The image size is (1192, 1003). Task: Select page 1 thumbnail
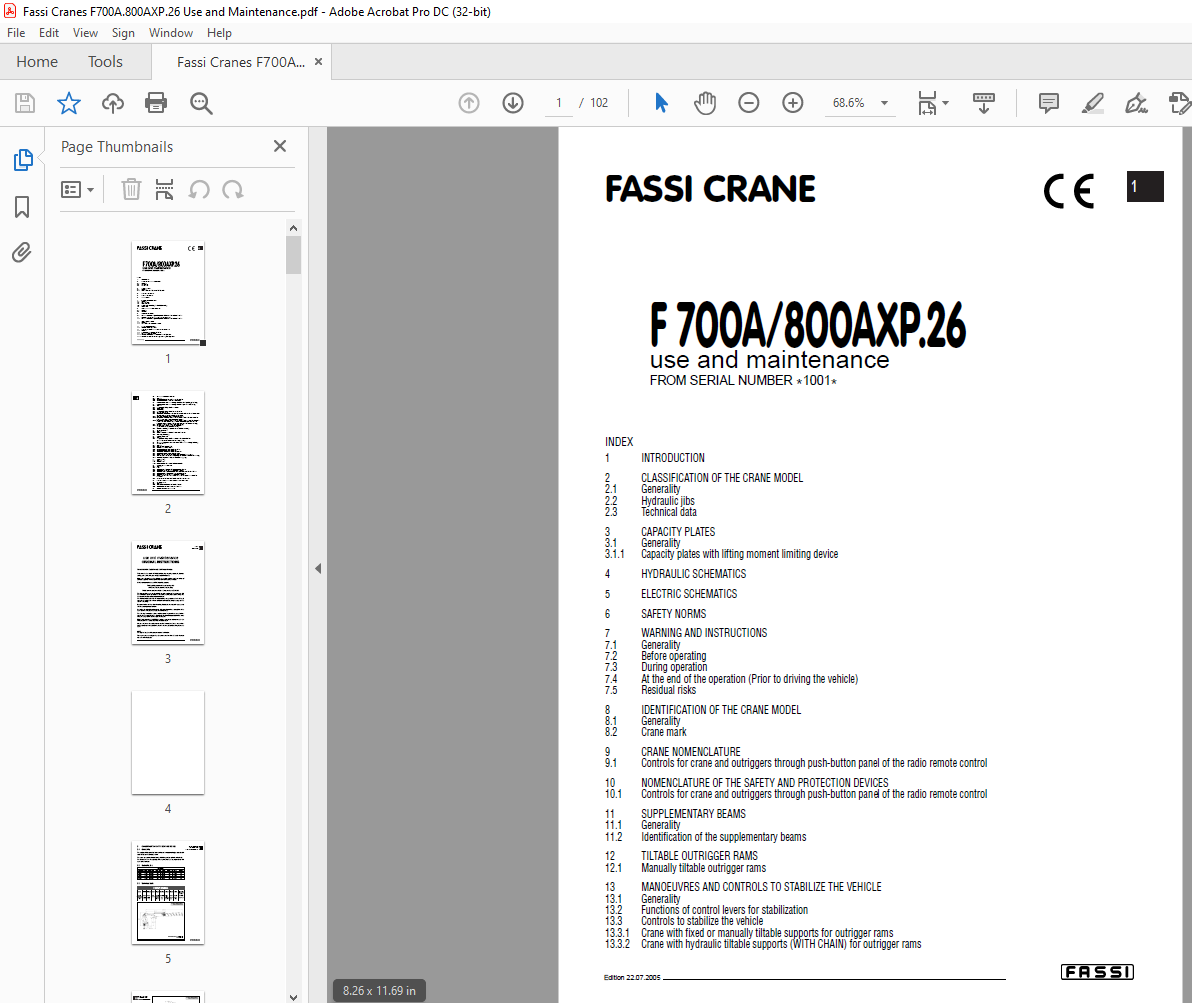(x=168, y=293)
